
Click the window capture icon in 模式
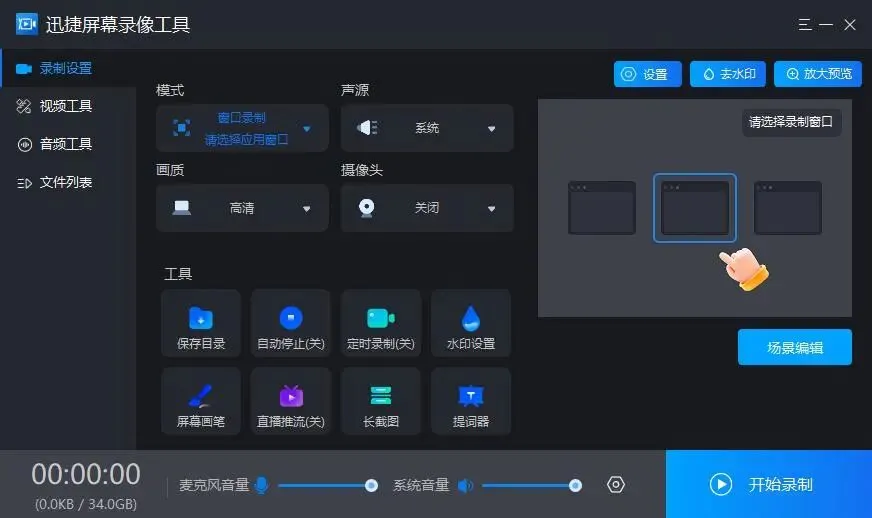181,128
